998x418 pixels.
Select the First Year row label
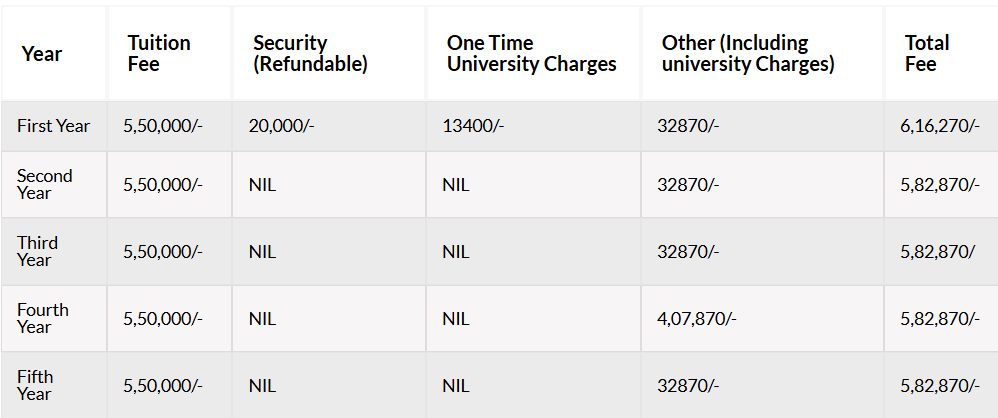click(x=53, y=125)
